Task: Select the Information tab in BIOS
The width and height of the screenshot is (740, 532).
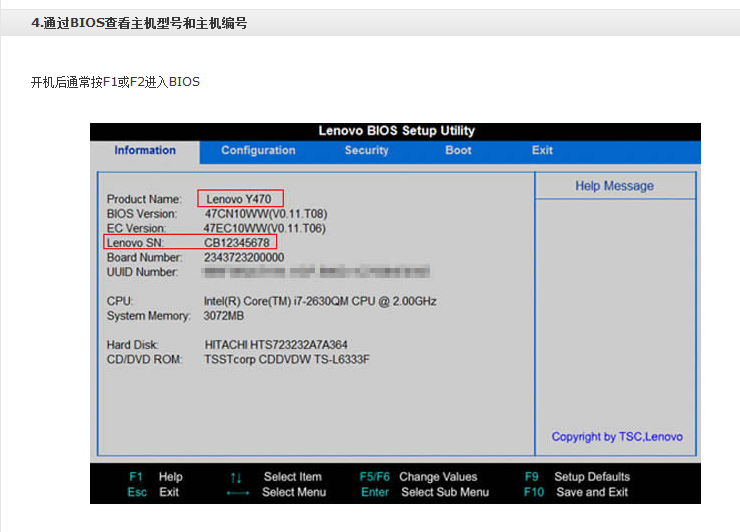Action: [x=145, y=151]
